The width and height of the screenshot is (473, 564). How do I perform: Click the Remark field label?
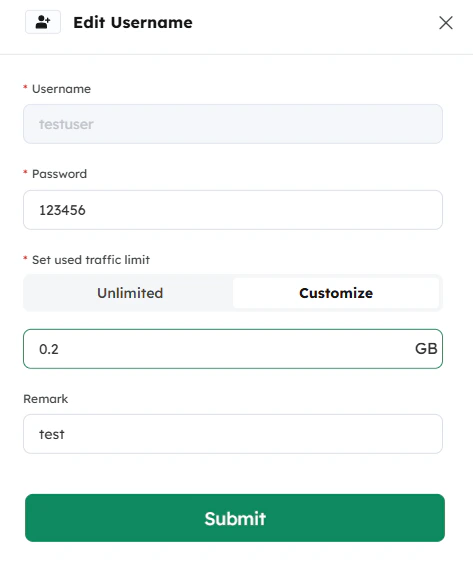(46, 399)
